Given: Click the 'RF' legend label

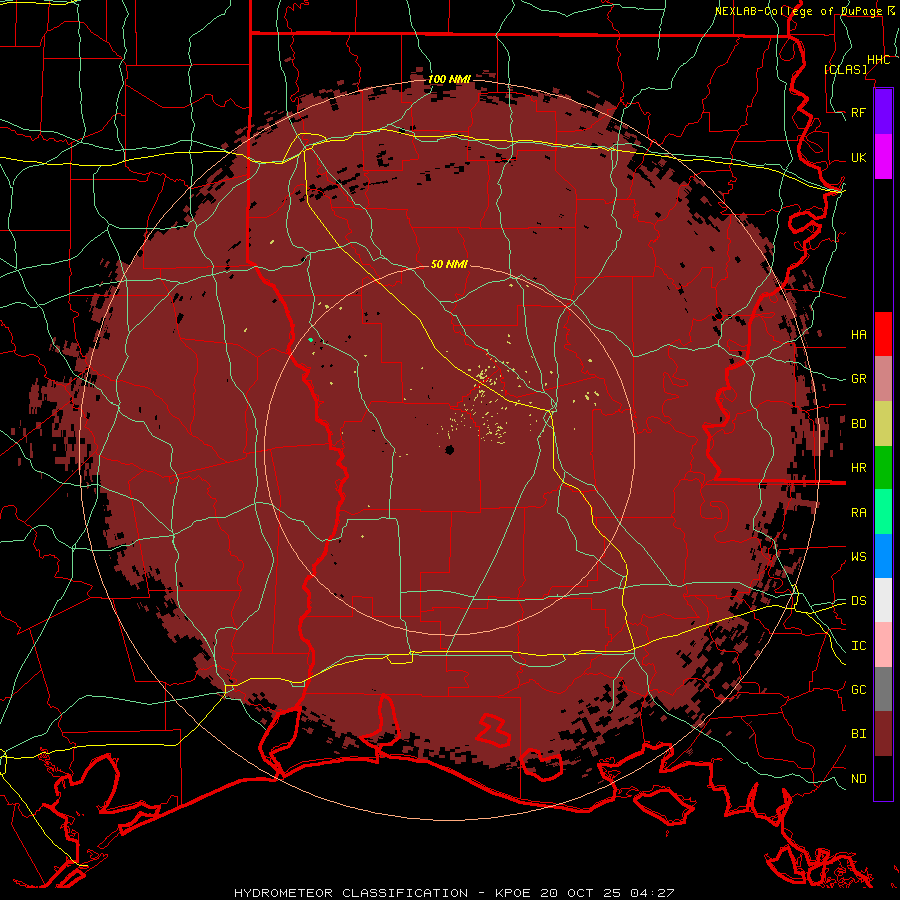Looking at the screenshot, I should 859,112.
